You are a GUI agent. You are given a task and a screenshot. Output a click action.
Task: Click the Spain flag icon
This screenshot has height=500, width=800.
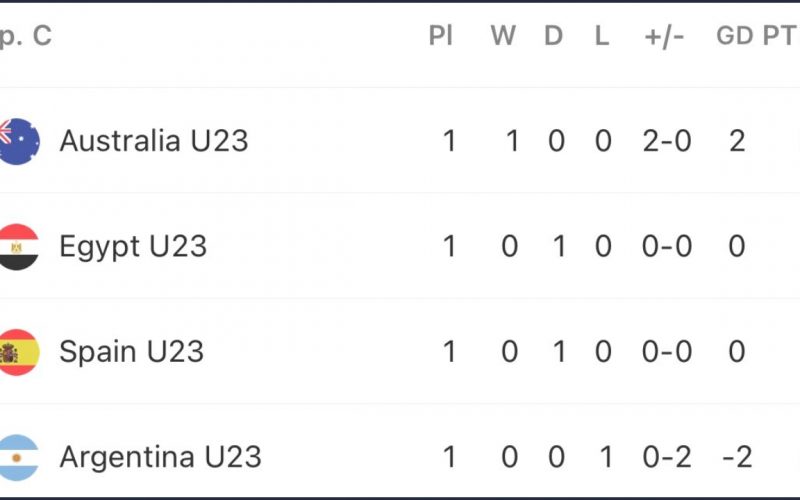(x=18, y=352)
